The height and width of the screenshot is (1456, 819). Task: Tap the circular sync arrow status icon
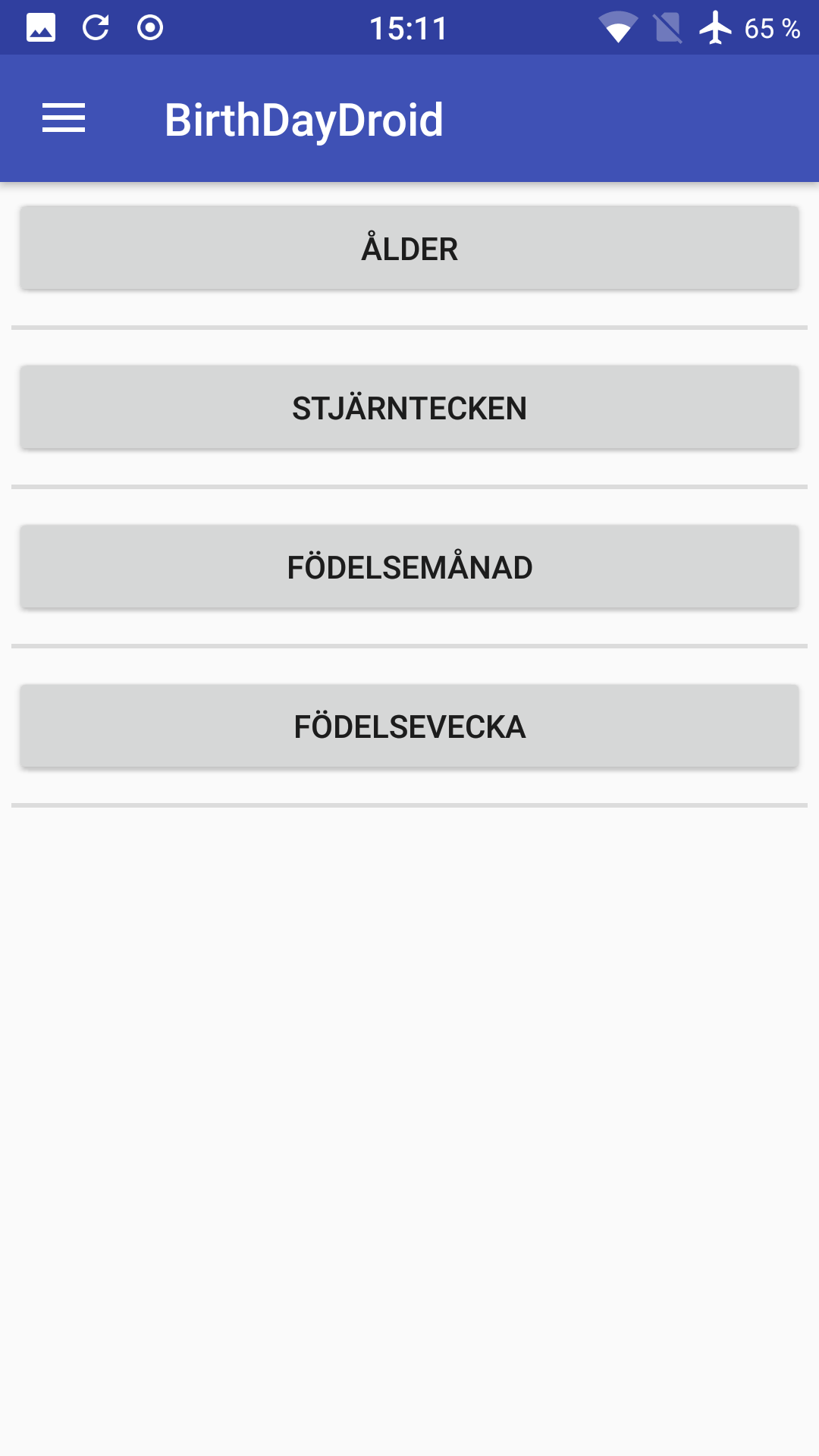96,28
